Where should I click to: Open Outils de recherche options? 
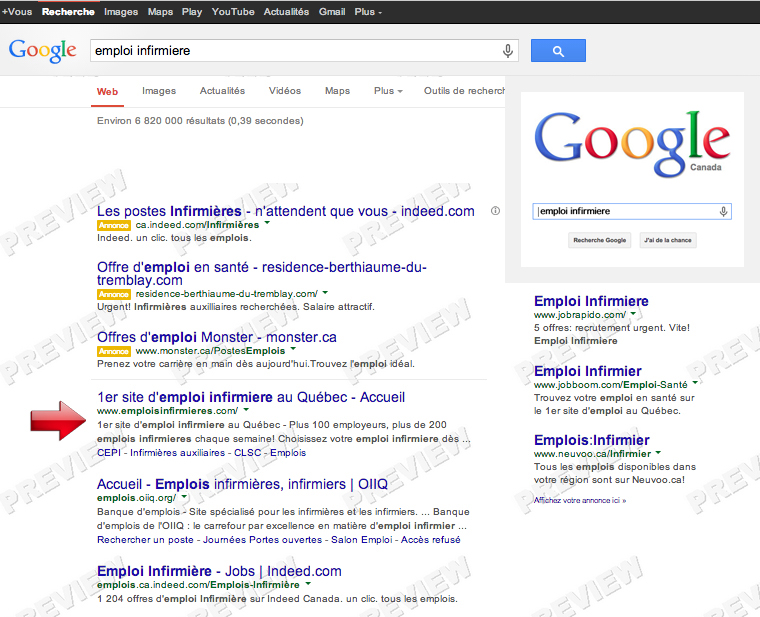[464, 91]
